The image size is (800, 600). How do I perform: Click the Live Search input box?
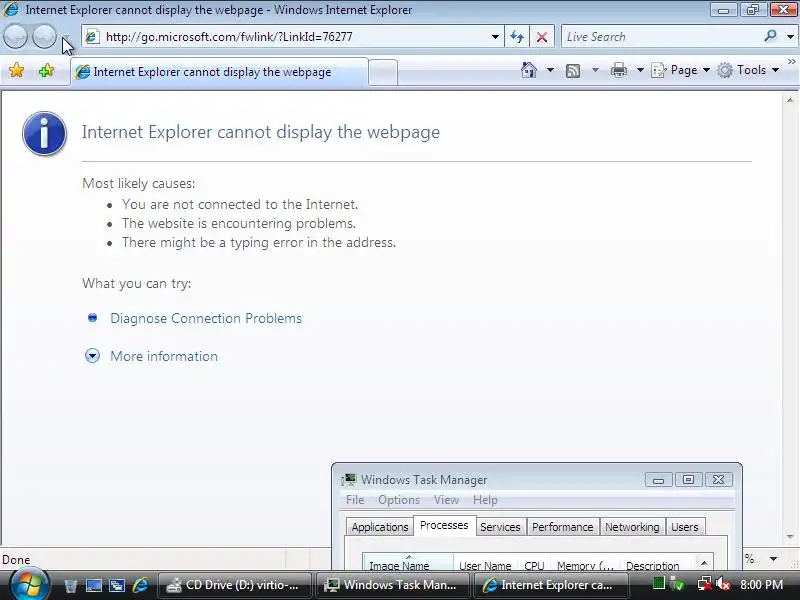click(x=663, y=37)
